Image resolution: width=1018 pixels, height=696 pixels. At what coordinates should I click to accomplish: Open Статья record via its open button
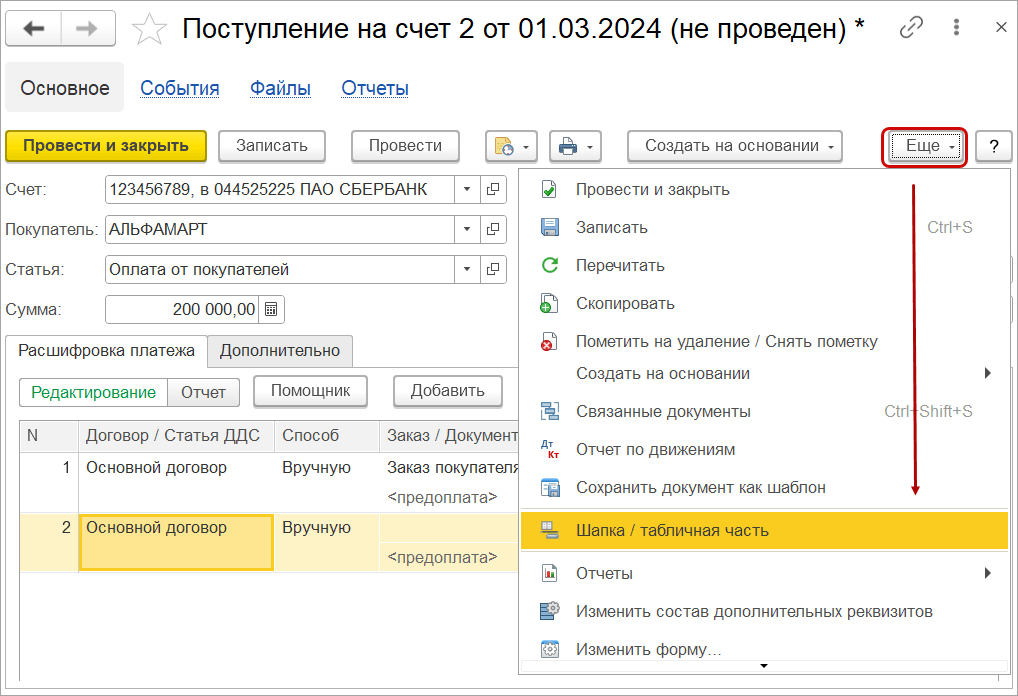(493, 269)
